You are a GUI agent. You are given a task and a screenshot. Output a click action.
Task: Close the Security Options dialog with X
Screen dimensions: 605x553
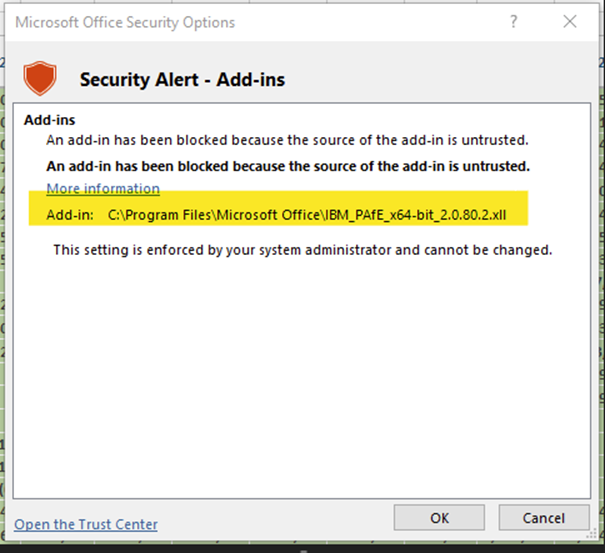pyautogui.click(x=570, y=22)
